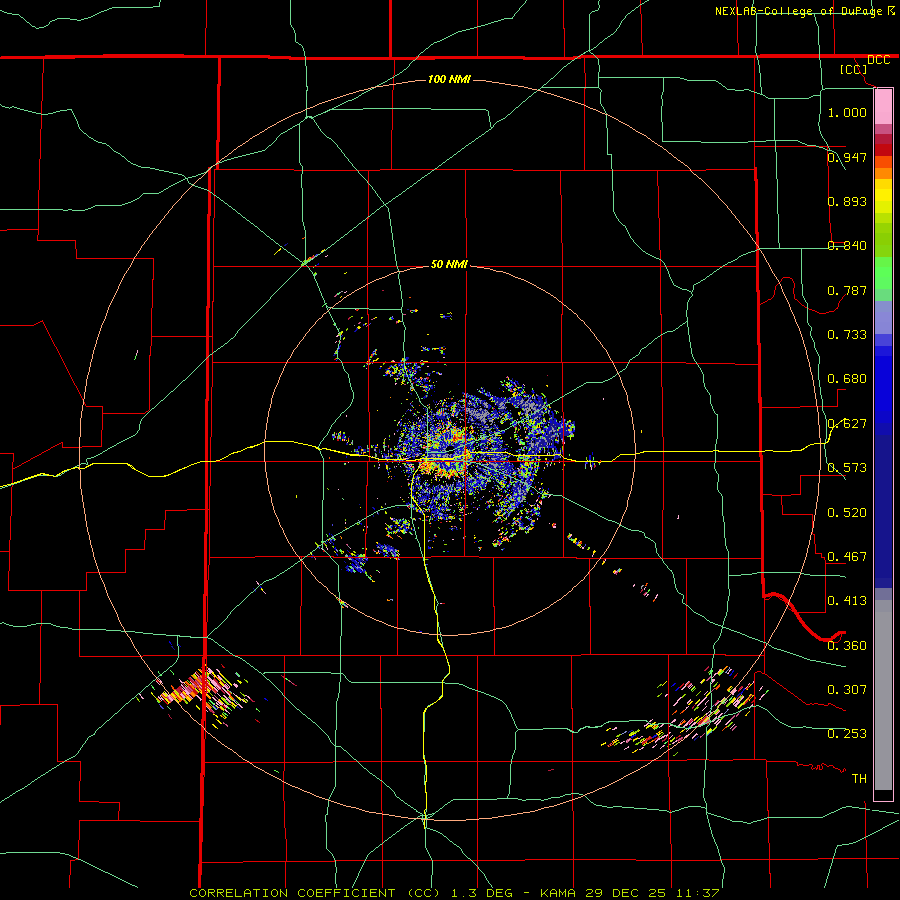
Task: Click the [CC] color scale unit label
Action: (854, 69)
